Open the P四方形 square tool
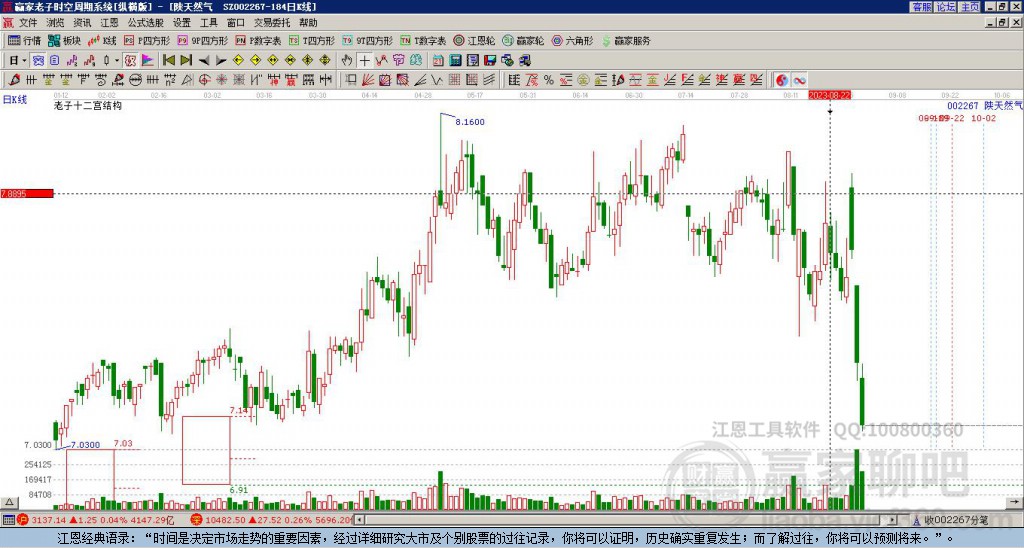 (x=147, y=40)
